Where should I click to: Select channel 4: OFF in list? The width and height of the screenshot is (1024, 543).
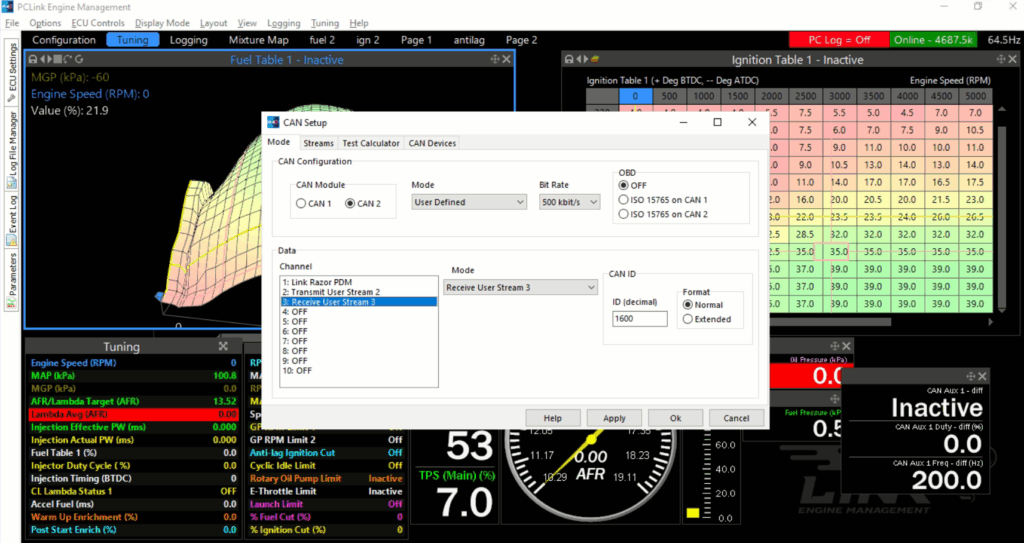point(359,312)
